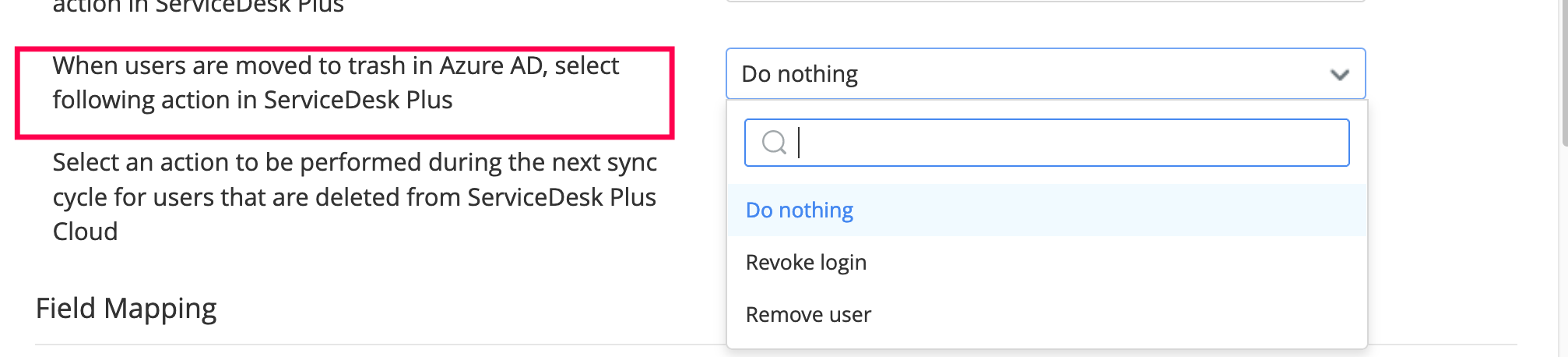This screenshot has height=357, width=1568.
Task: Click the 'When users are moved to trash' label
Action: [x=336, y=83]
